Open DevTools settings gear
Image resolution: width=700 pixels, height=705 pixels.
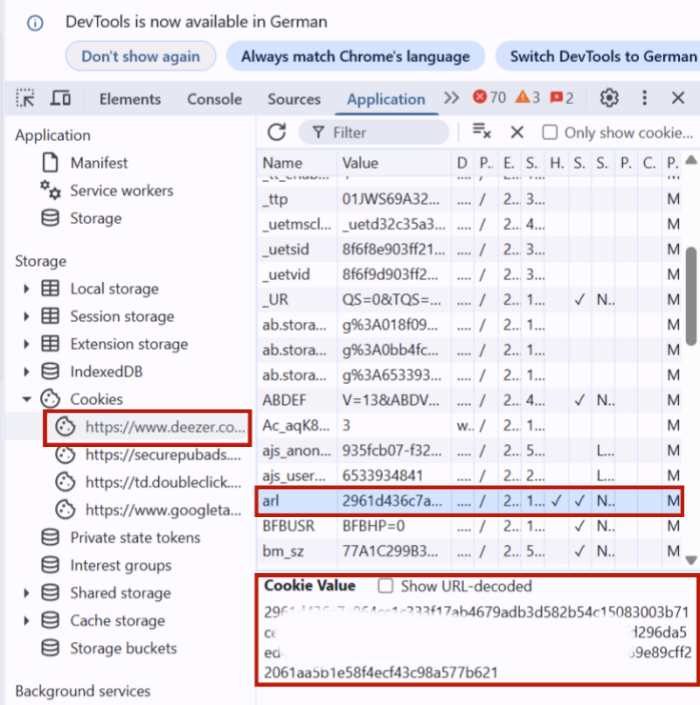pyautogui.click(x=609, y=98)
